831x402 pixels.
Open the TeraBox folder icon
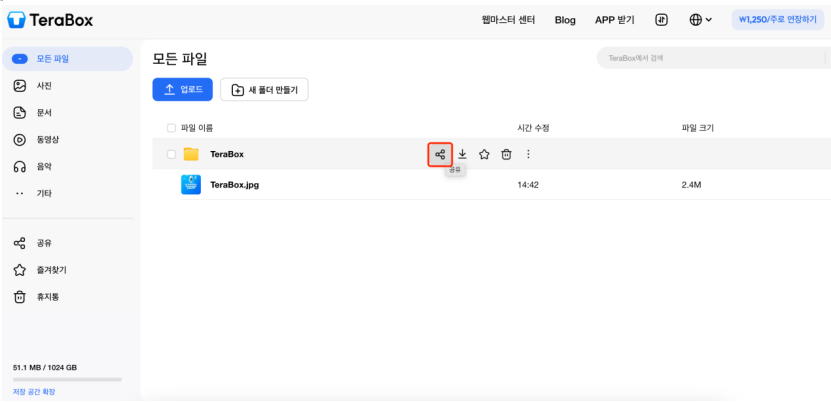191,154
